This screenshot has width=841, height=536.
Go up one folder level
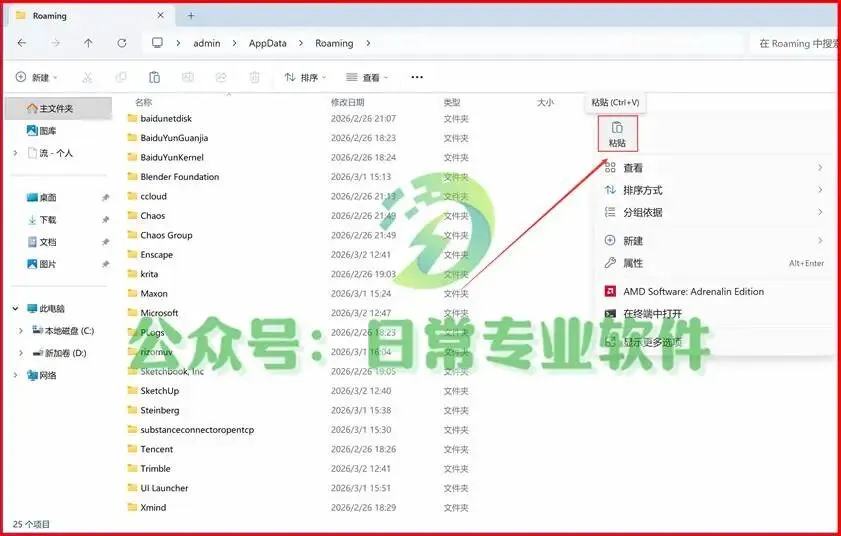click(88, 43)
